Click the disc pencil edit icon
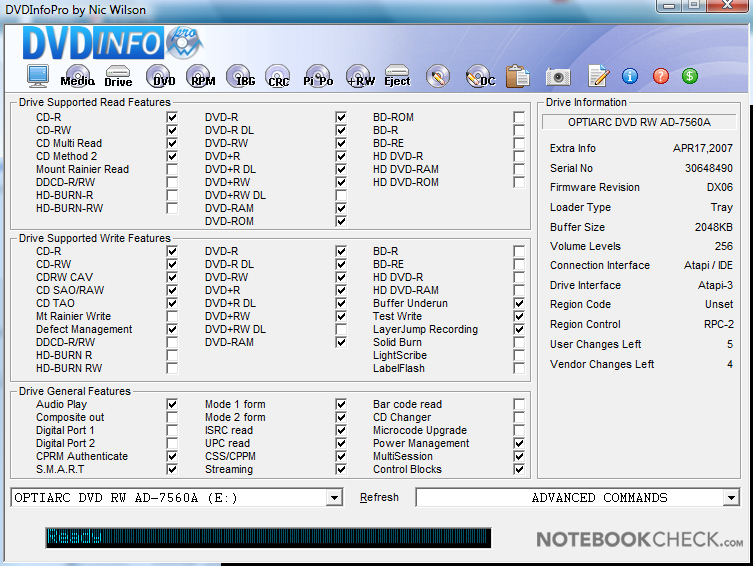Image resolution: width=753 pixels, height=566 pixels. (437, 76)
